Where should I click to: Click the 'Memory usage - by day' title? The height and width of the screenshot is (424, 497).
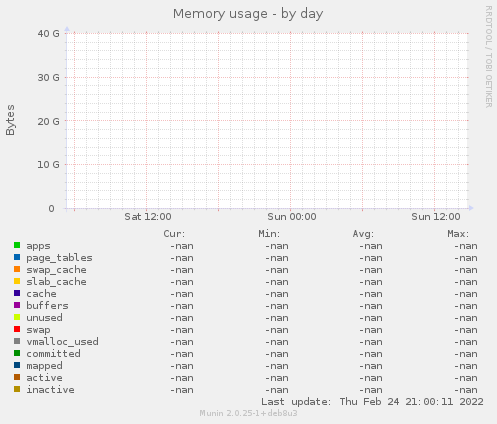[x=248, y=14]
